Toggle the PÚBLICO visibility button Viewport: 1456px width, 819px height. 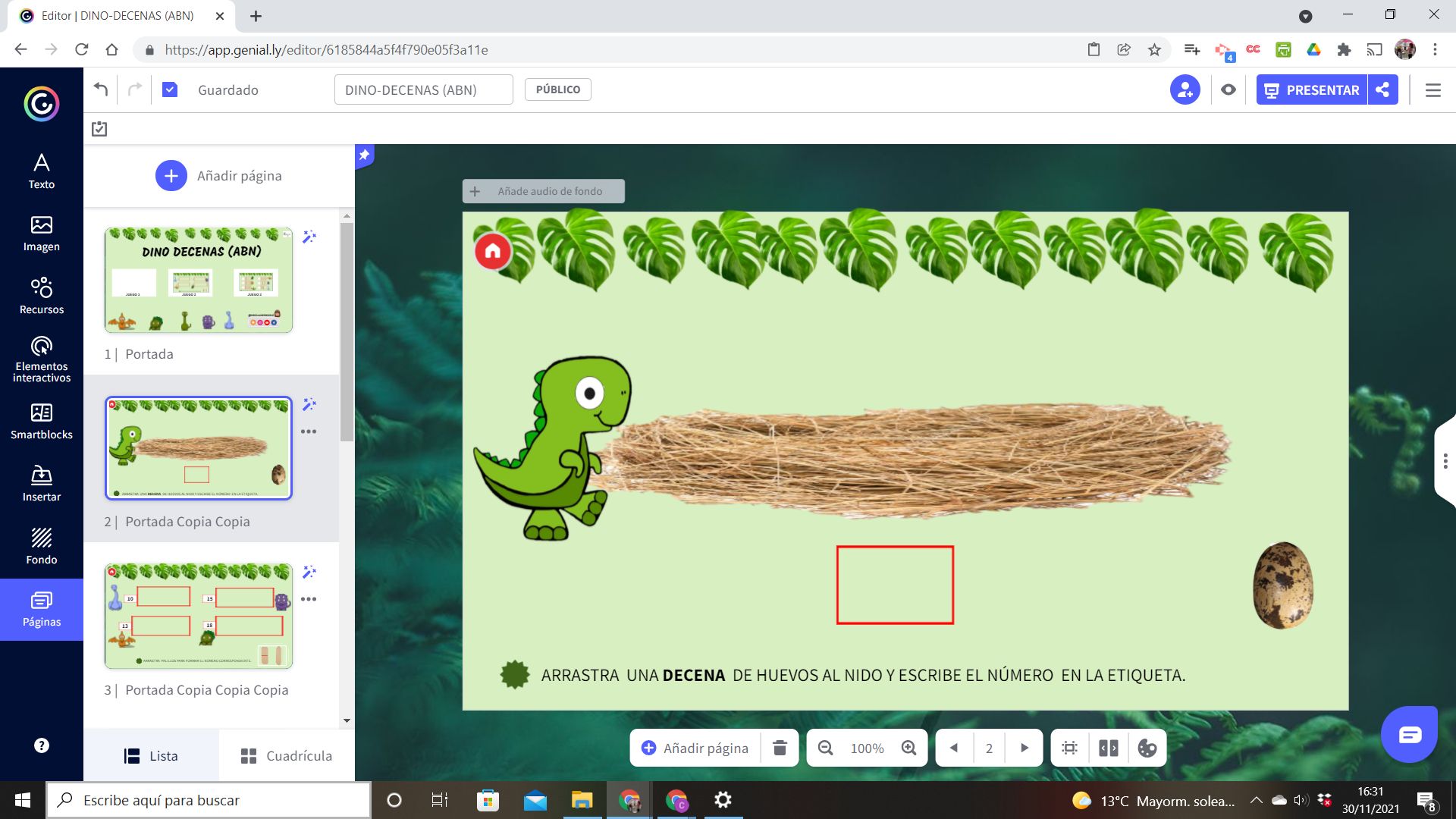(557, 89)
